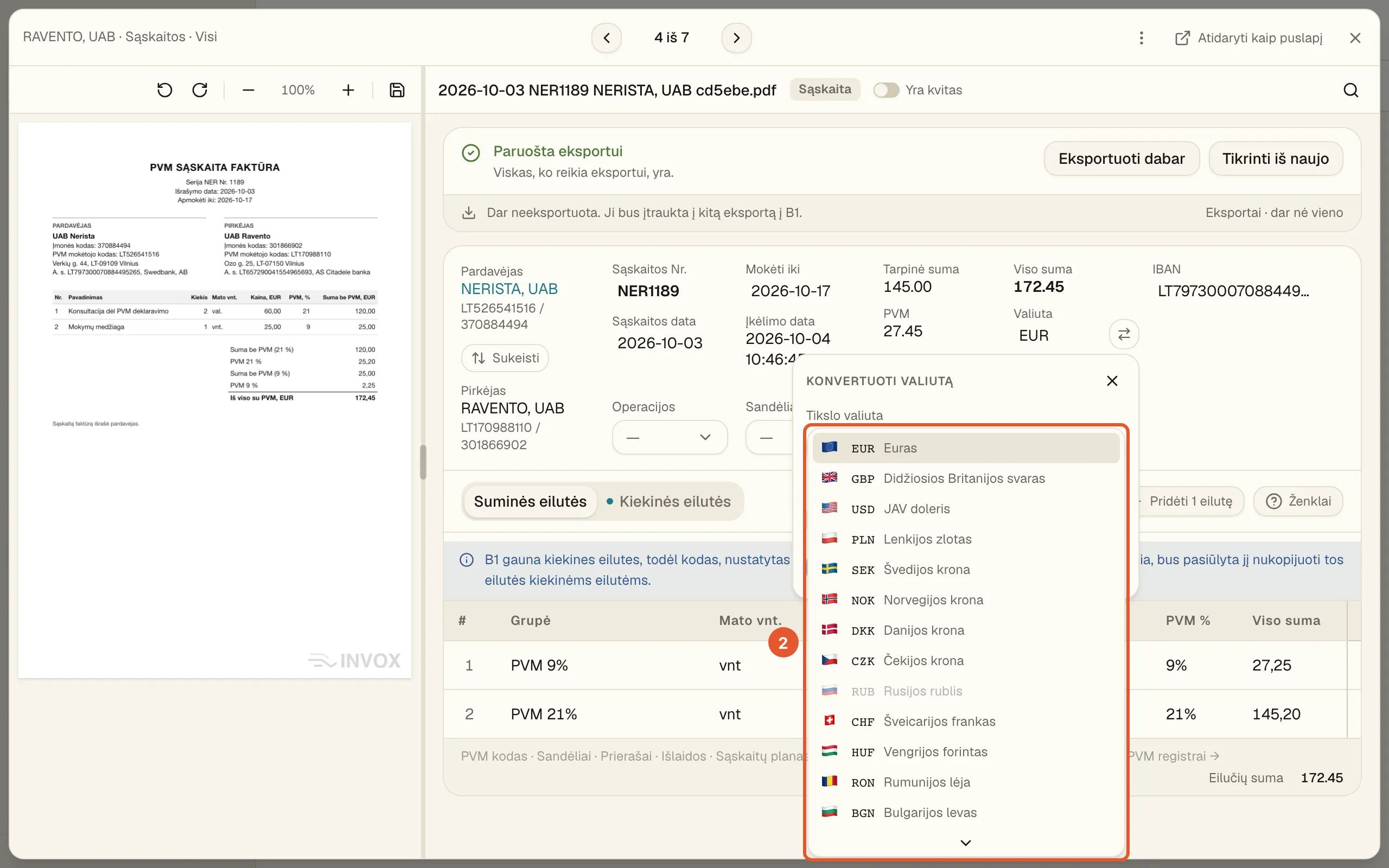Click the Ženklai help button
The image size is (1389, 868).
[1298, 501]
